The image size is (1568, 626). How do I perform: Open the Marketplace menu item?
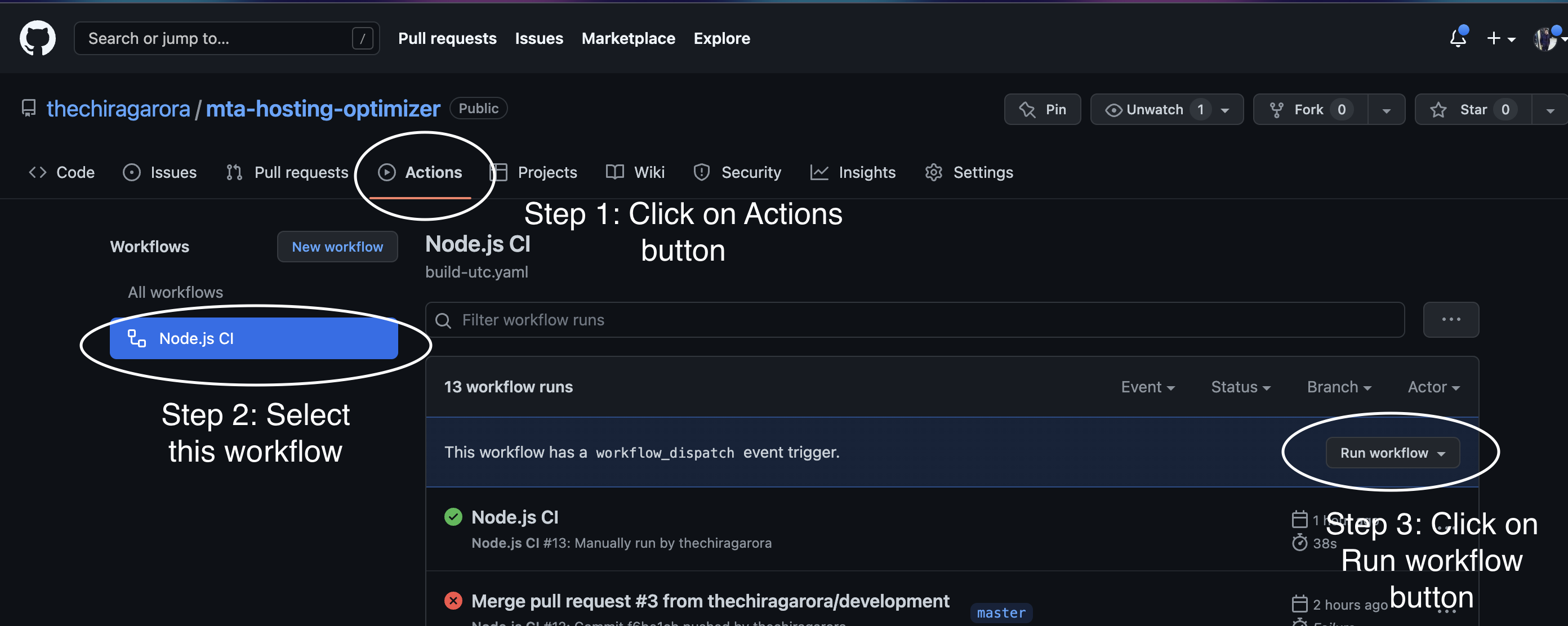[628, 38]
